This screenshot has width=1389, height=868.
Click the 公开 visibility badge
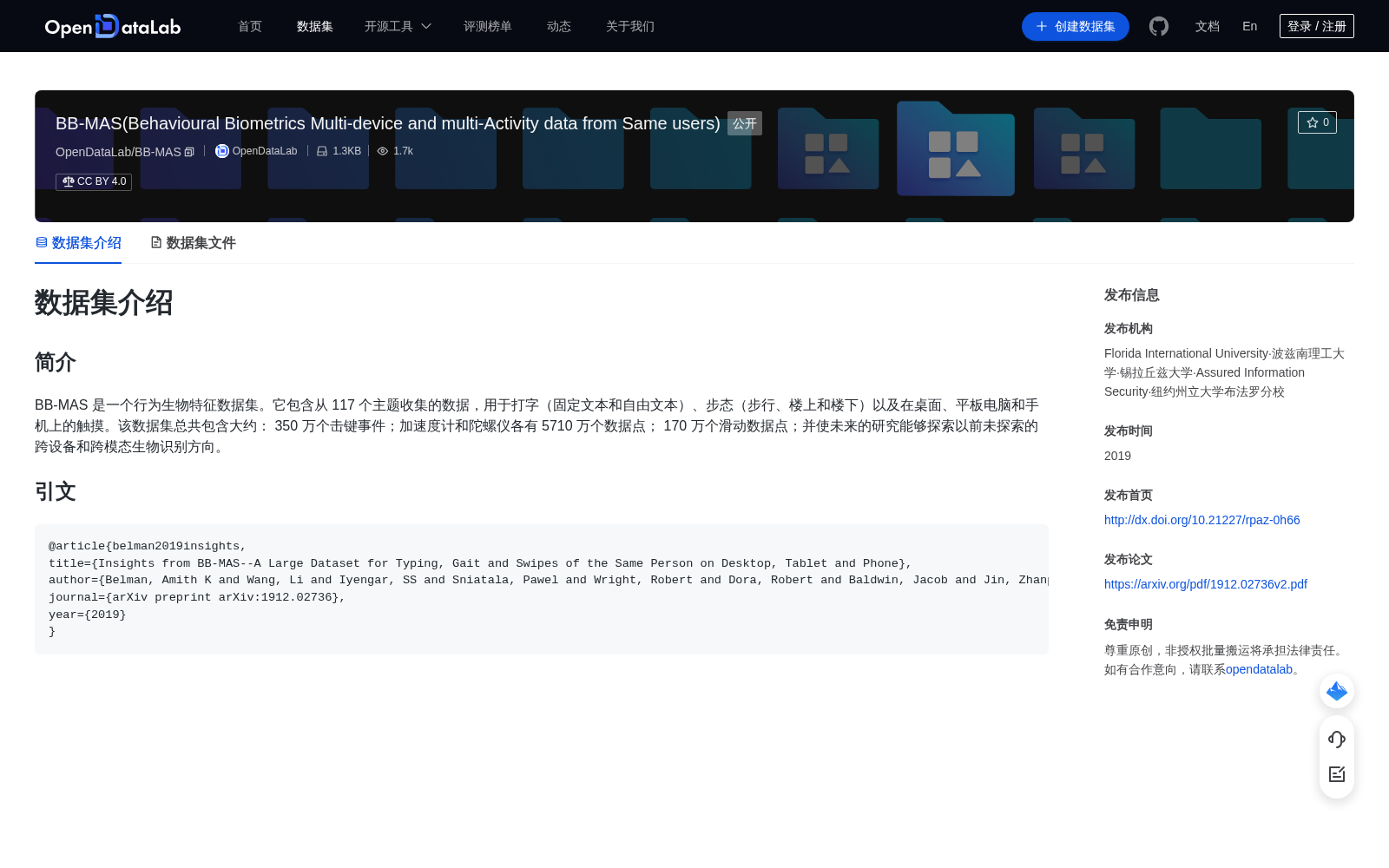[745, 123]
